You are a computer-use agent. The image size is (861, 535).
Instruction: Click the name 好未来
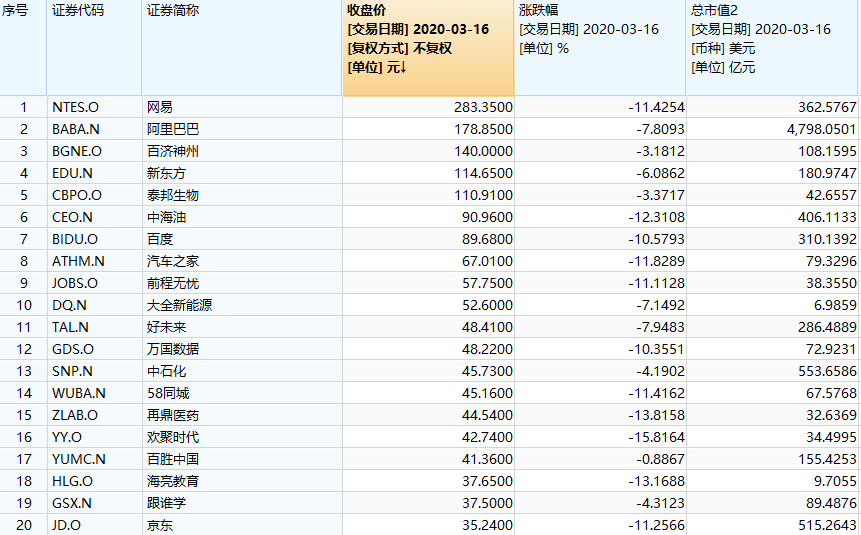(x=166, y=327)
